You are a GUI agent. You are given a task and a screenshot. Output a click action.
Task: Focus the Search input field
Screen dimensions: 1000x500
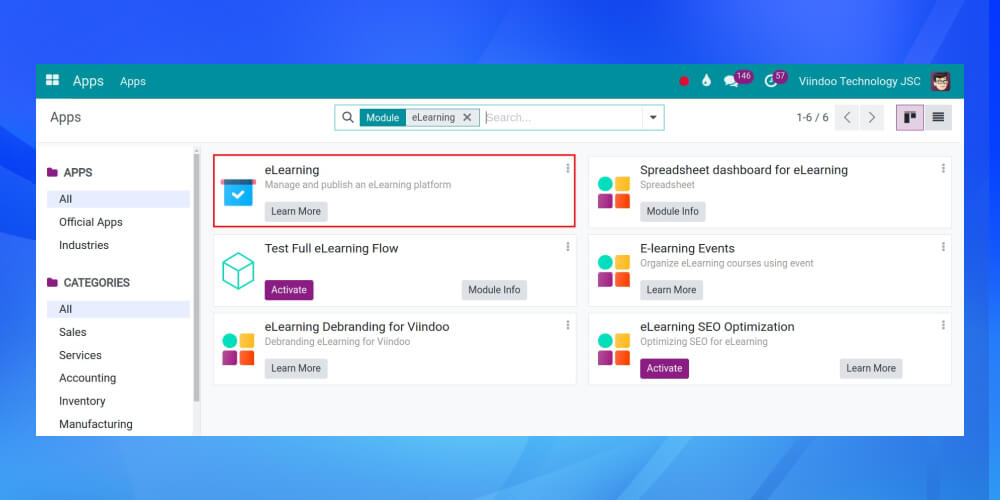(562, 117)
